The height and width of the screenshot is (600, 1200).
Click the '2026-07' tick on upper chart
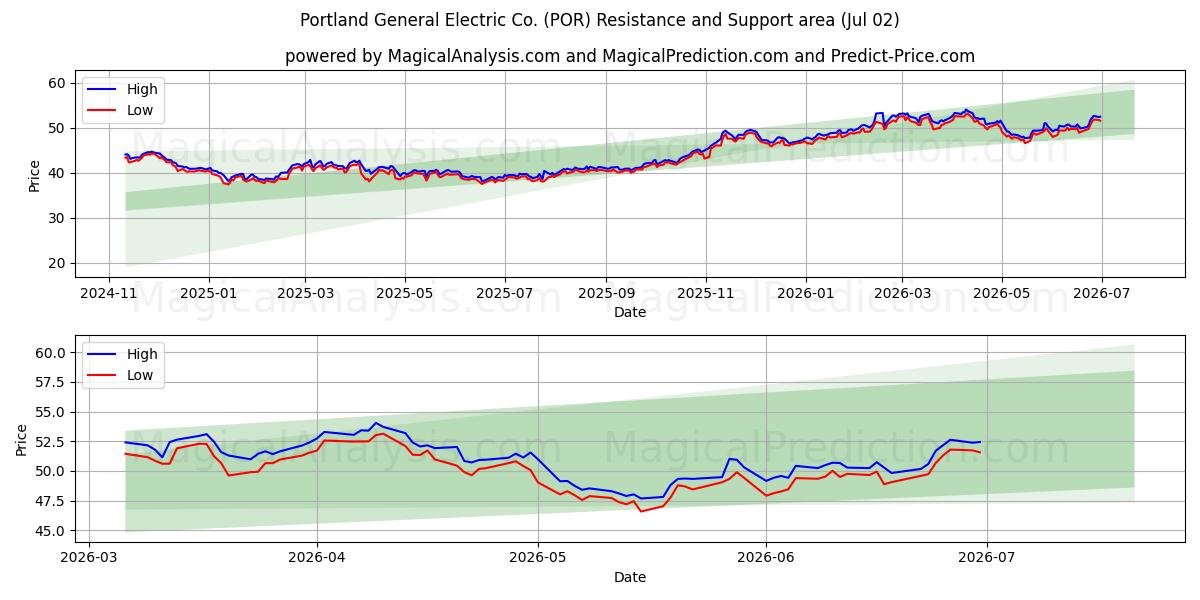pyautogui.click(x=1101, y=293)
